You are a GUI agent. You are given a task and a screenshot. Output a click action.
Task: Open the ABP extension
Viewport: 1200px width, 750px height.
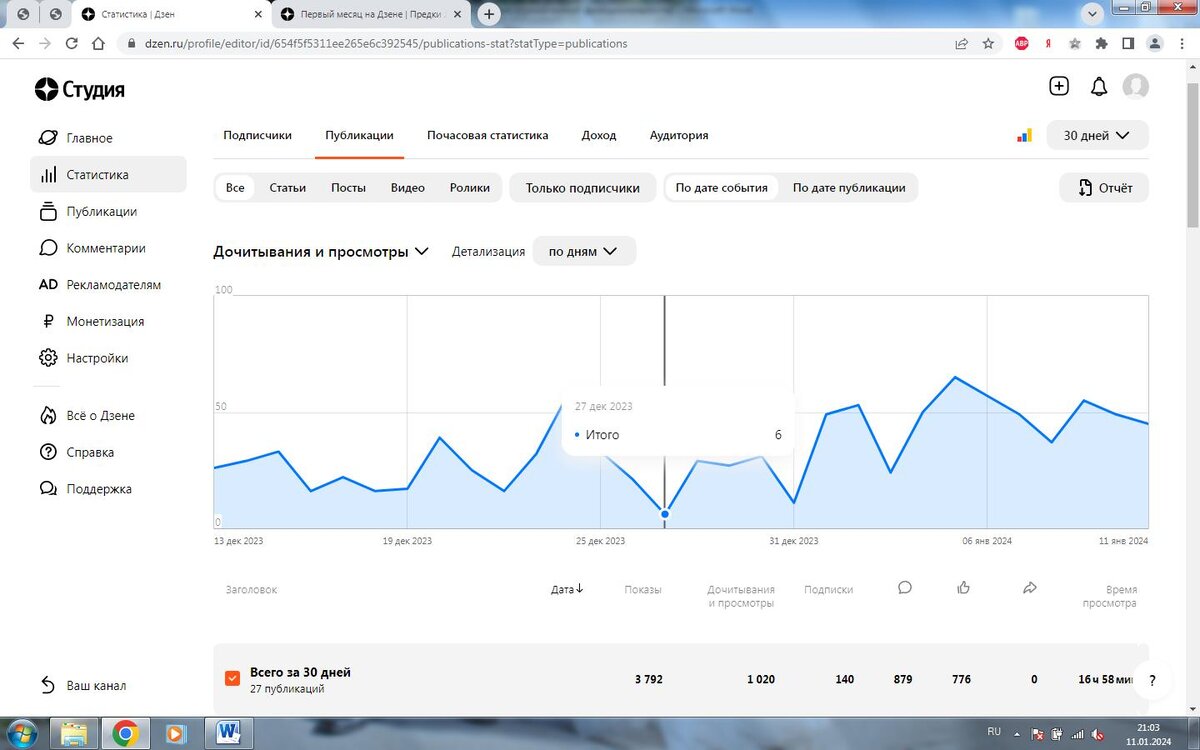(1022, 44)
